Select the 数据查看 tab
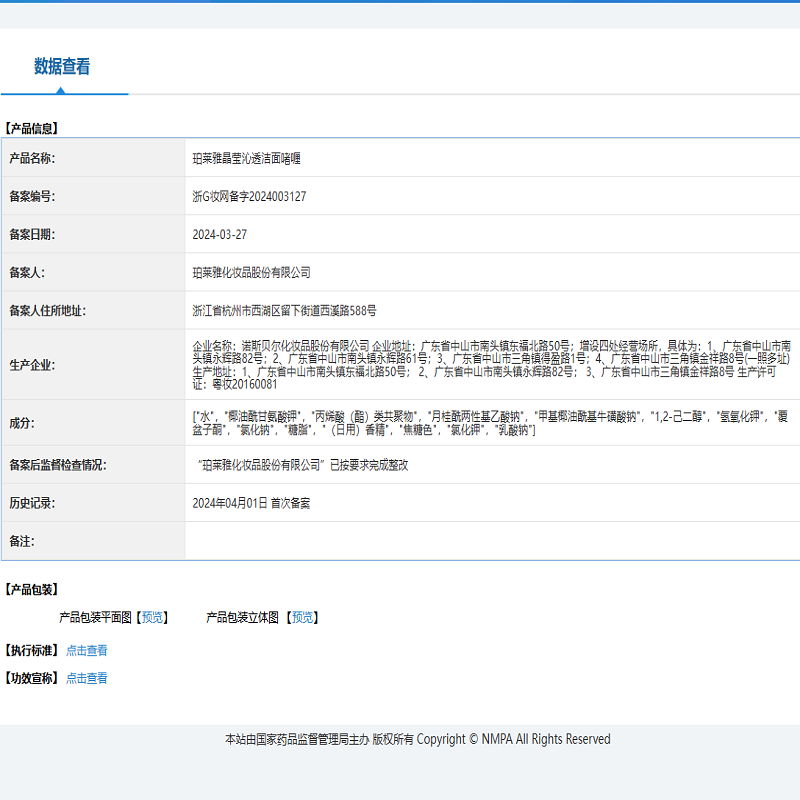The width and height of the screenshot is (800, 800). 62,67
